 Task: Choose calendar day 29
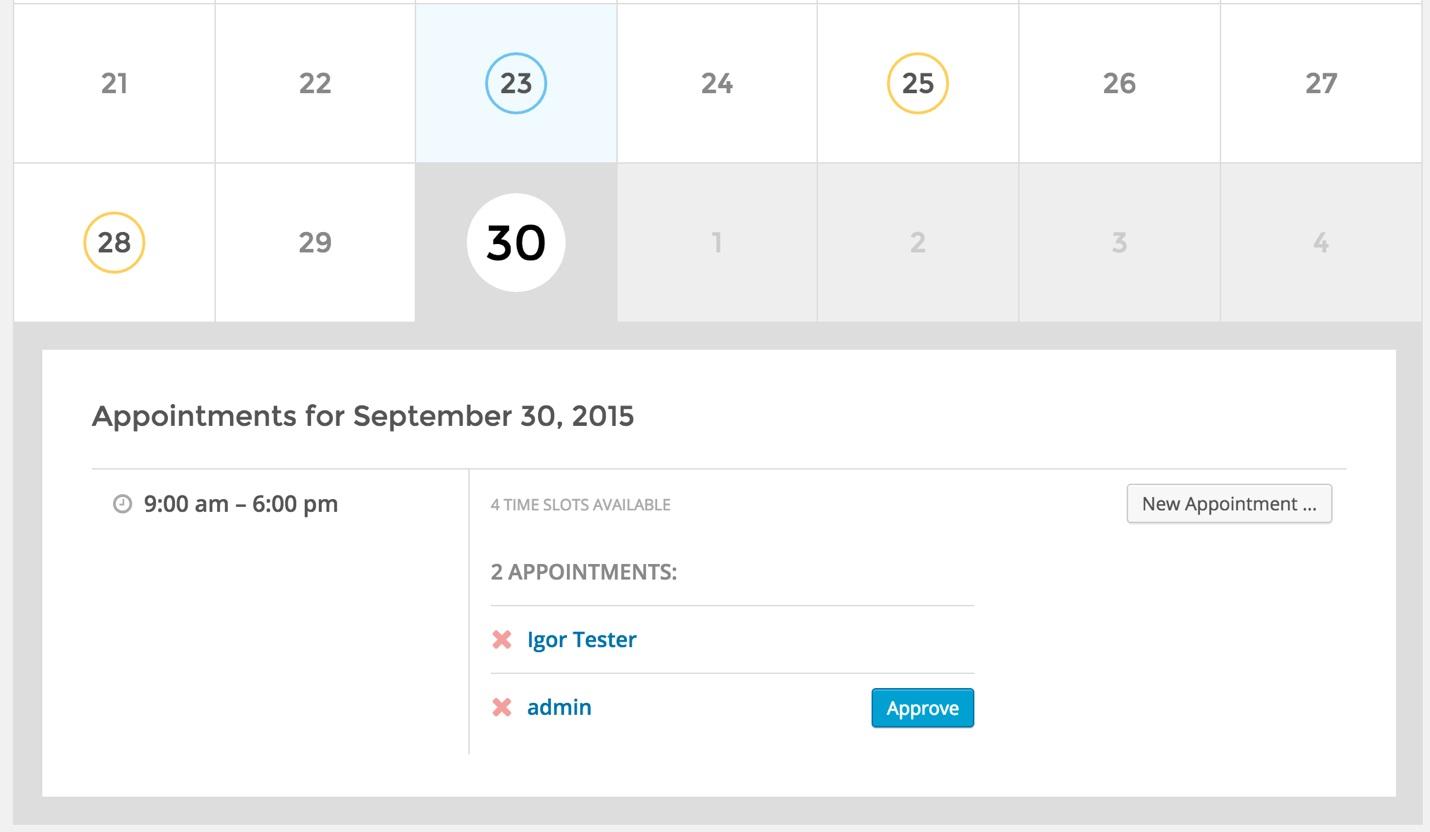click(x=315, y=243)
